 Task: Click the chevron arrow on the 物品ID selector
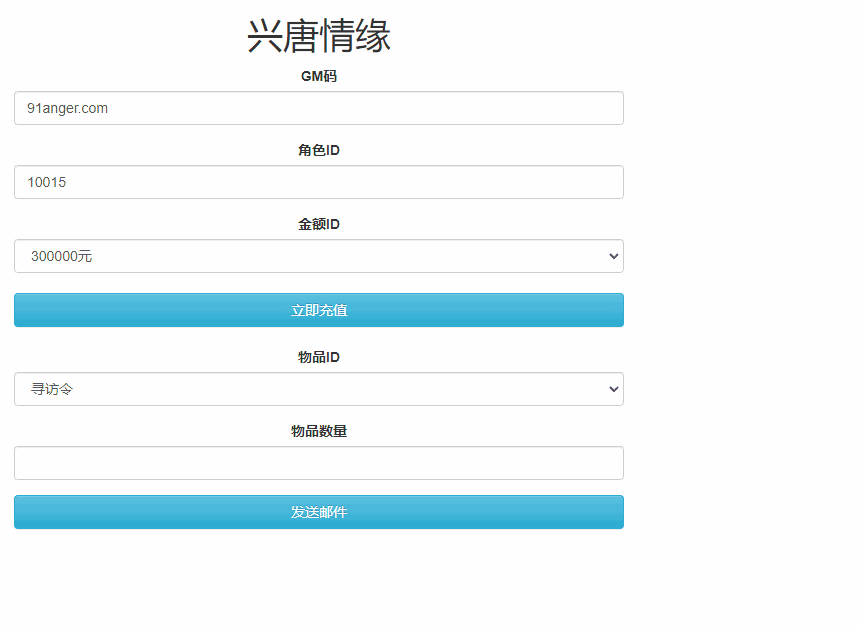613,389
